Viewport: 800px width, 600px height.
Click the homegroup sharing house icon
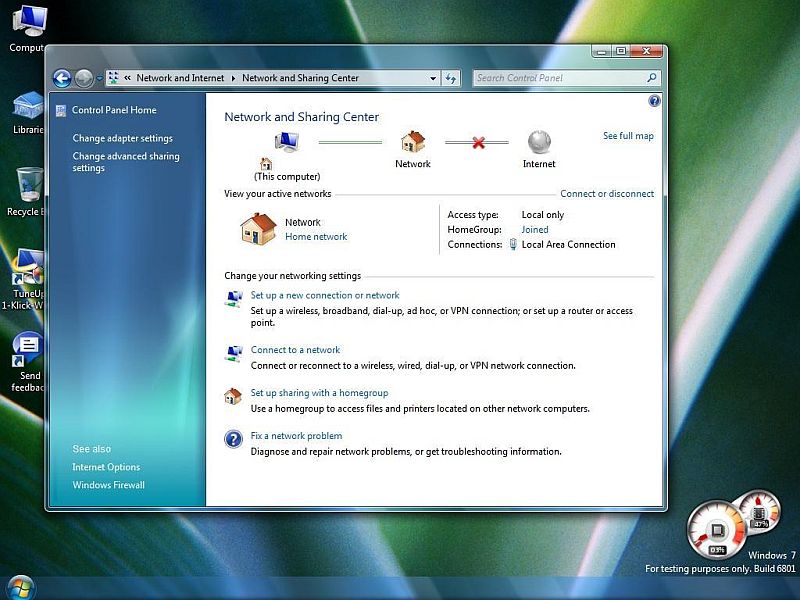tap(233, 396)
